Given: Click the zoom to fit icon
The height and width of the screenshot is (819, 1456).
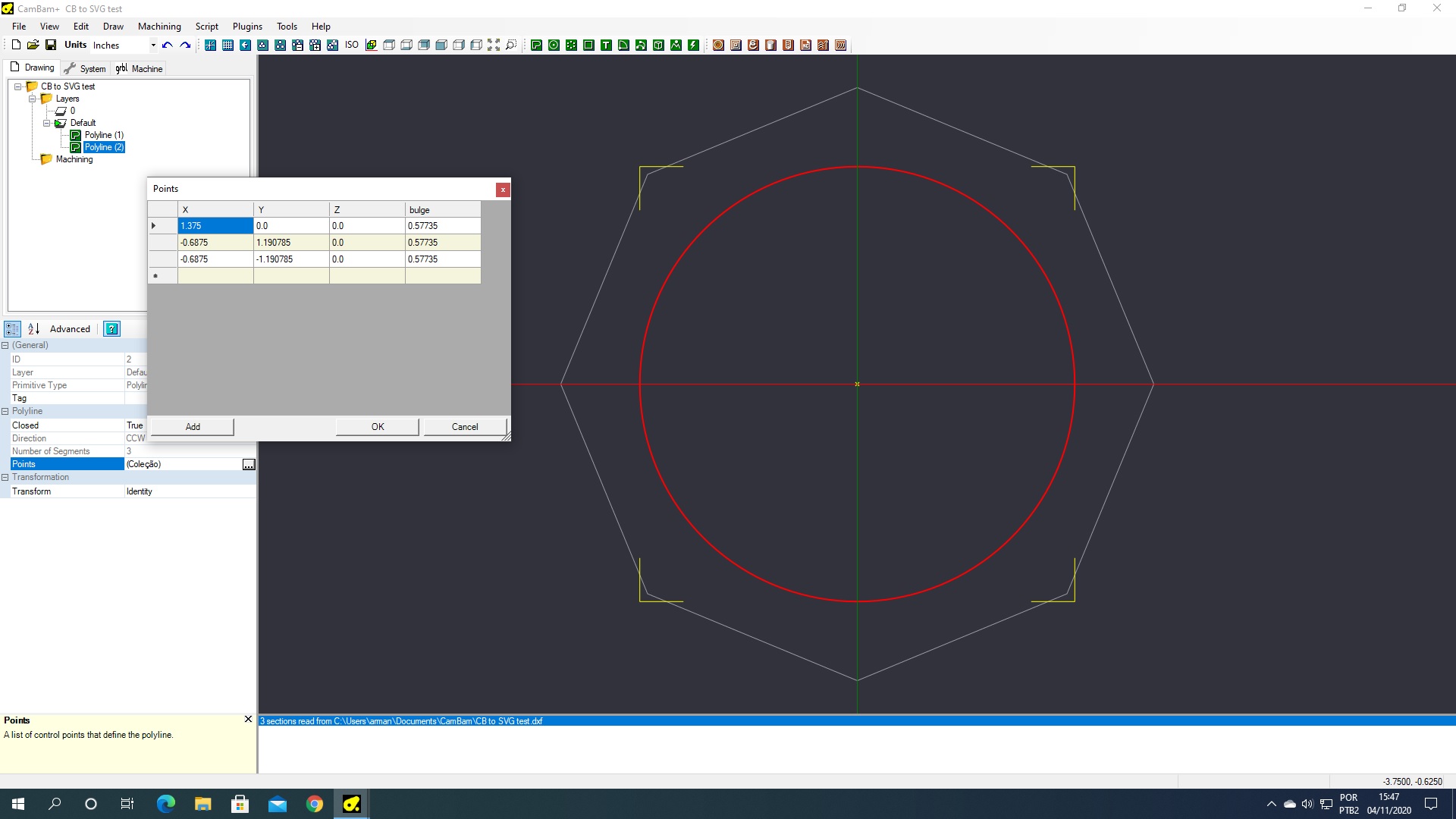Looking at the screenshot, I should tap(494, 45).
